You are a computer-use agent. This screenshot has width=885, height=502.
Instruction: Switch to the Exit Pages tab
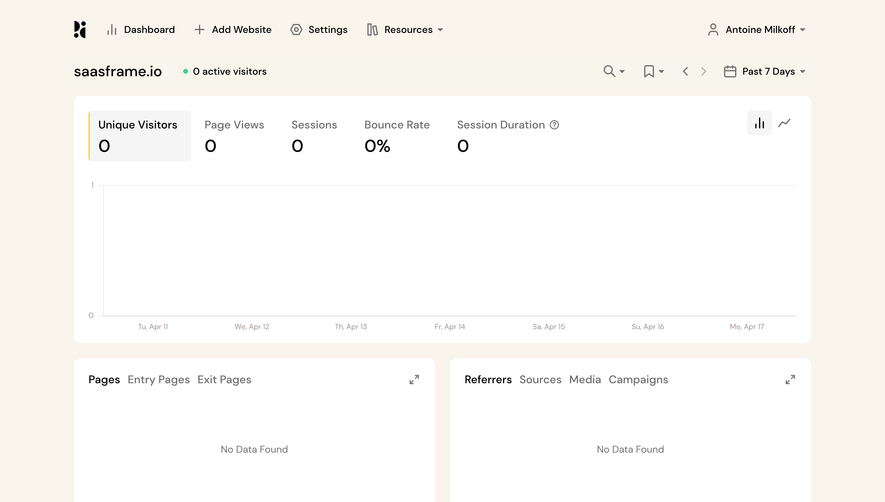click(x=224, y=379)
